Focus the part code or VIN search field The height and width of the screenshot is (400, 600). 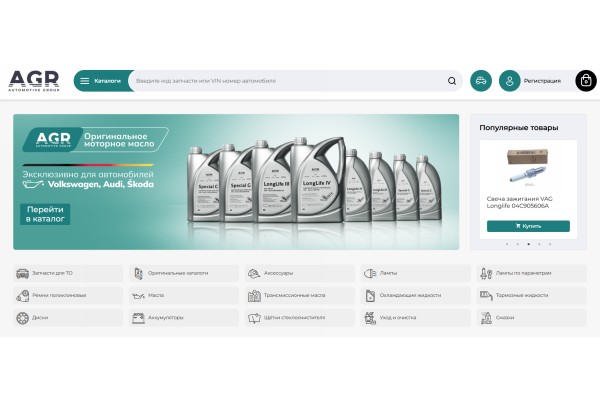(289, 81)
